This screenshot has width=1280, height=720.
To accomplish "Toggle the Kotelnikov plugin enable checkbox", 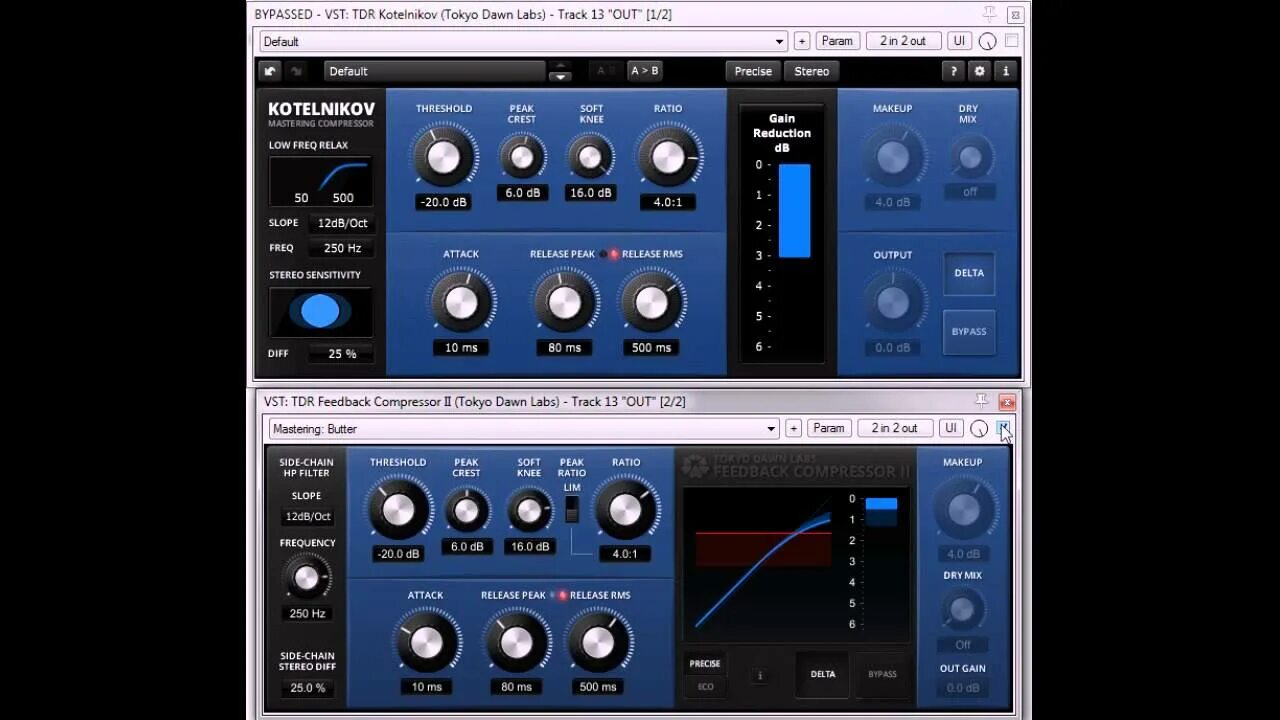I will [x=1012, y=41].
